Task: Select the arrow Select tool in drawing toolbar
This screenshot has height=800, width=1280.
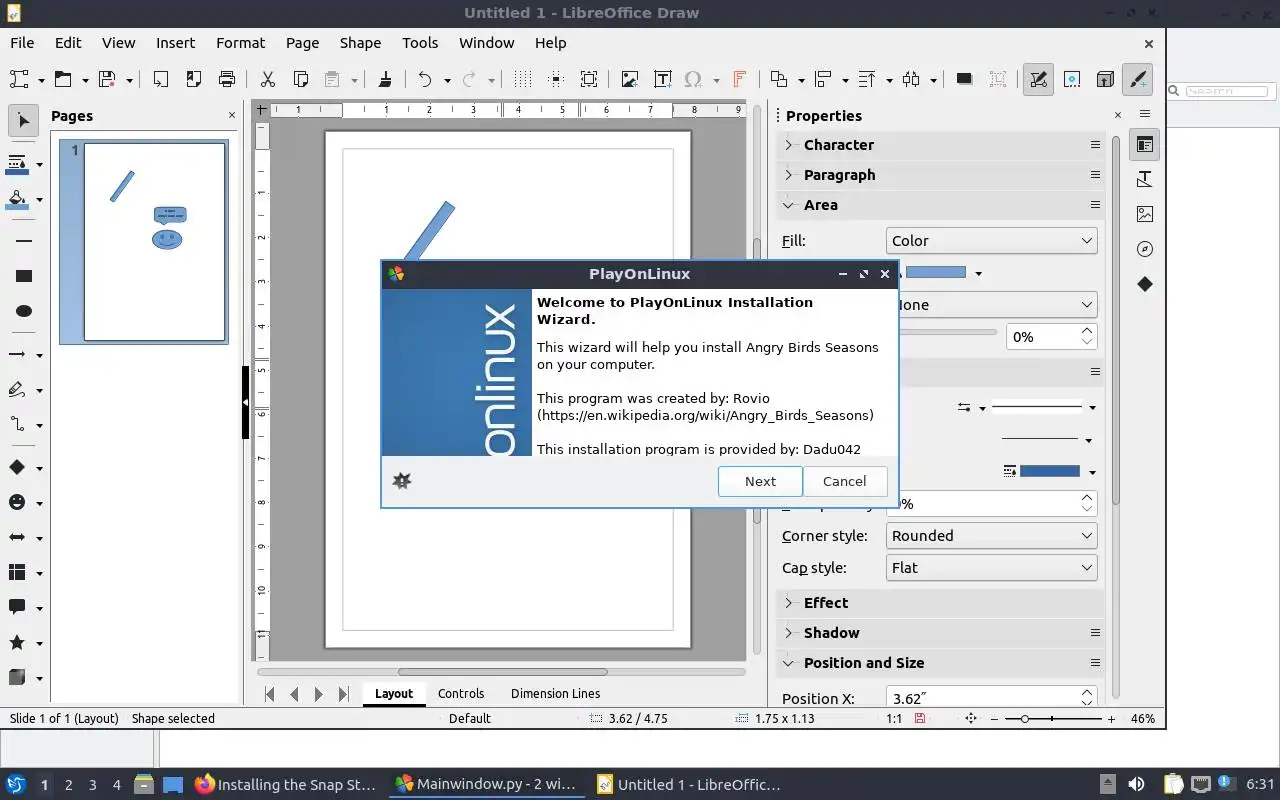Action: (x=24, y=121)
